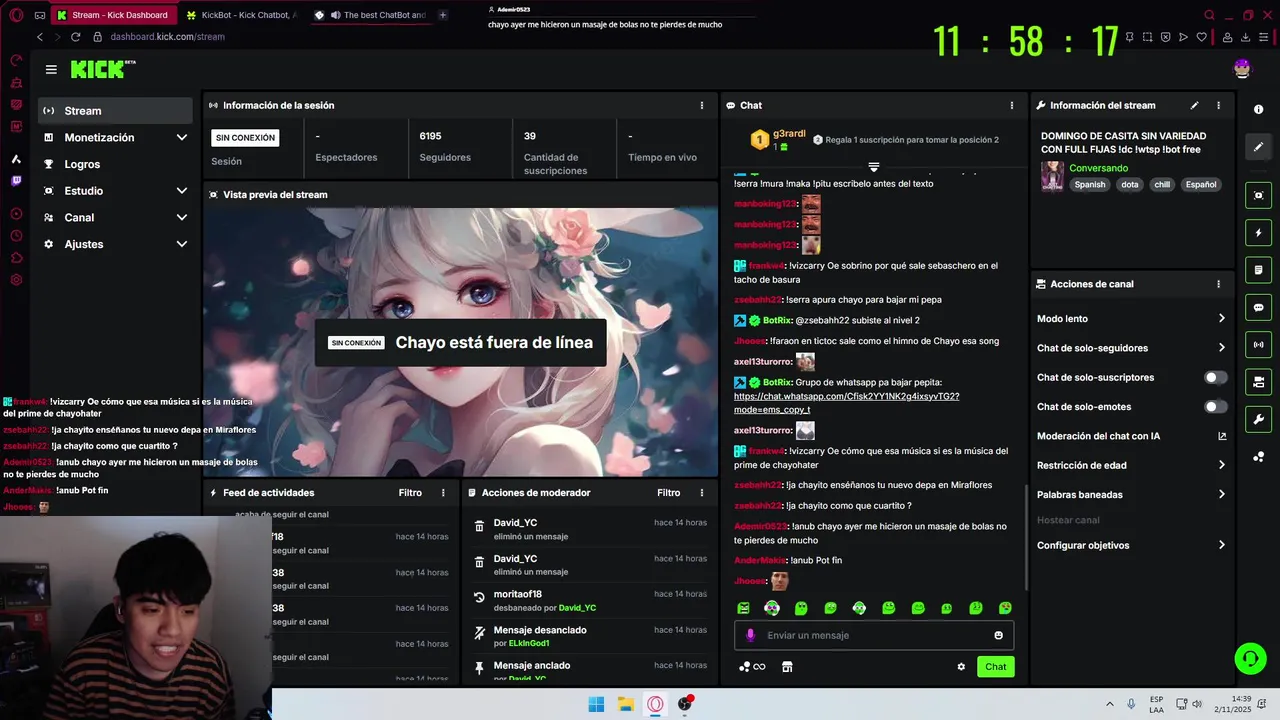Open Acciones de moderador three-dot menu
1280x720 pixels.
[x=701, y=493]
